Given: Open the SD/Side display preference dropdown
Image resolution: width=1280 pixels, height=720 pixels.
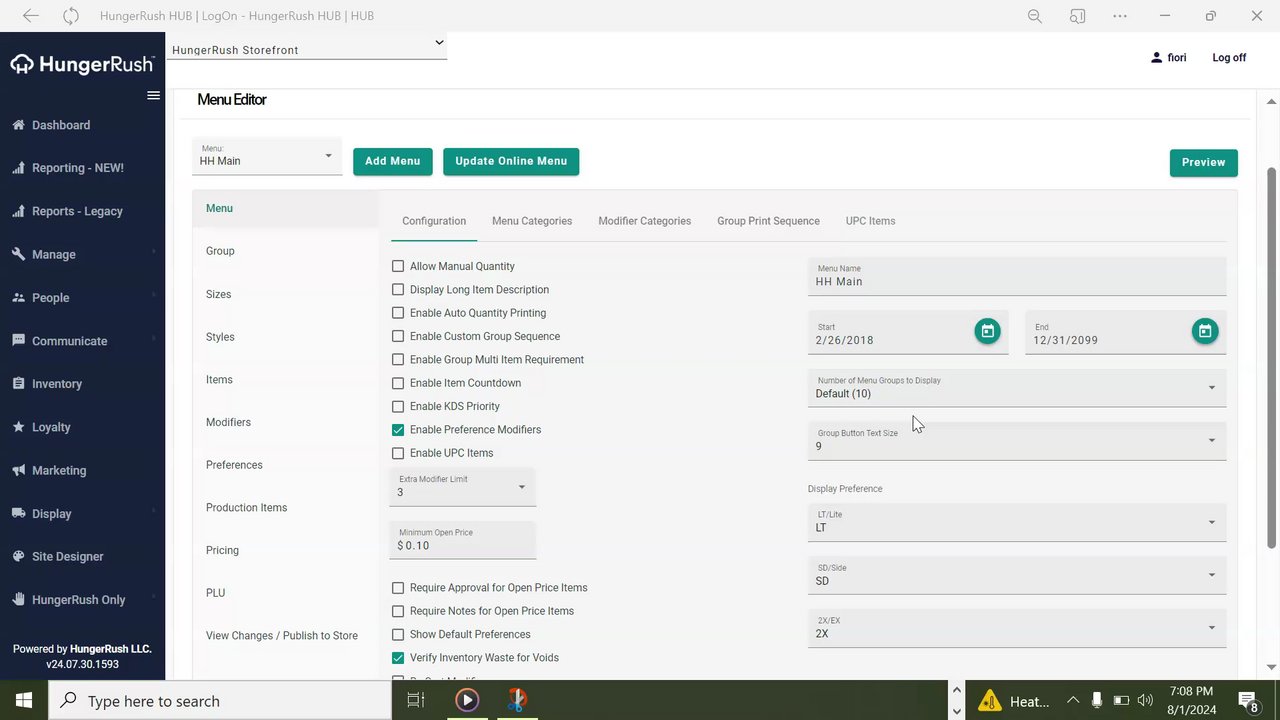Looking at the screenshot, I should point(1017,575).
